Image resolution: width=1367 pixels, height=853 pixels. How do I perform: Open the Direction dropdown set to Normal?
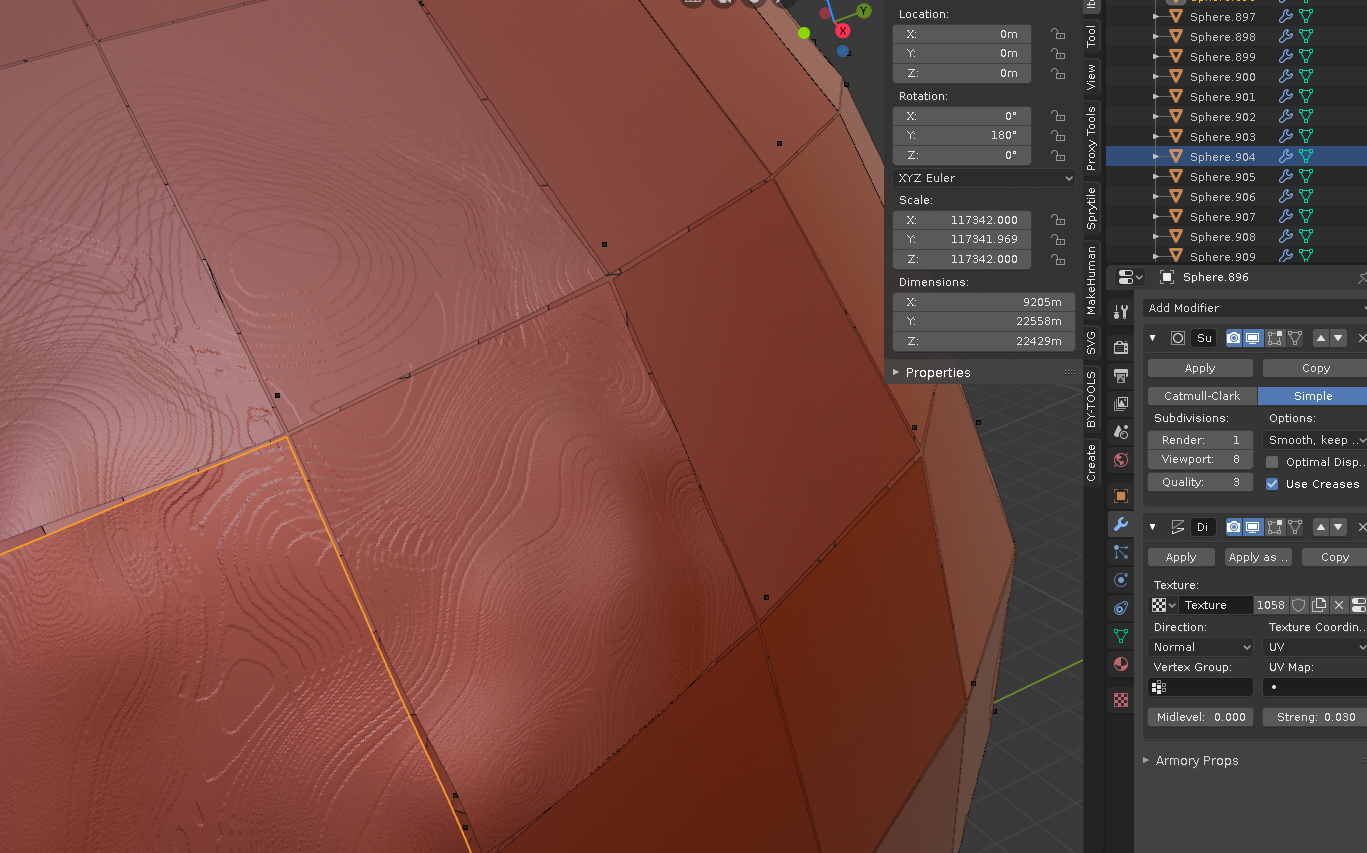pyautogui.click(x=1199, y=646)
